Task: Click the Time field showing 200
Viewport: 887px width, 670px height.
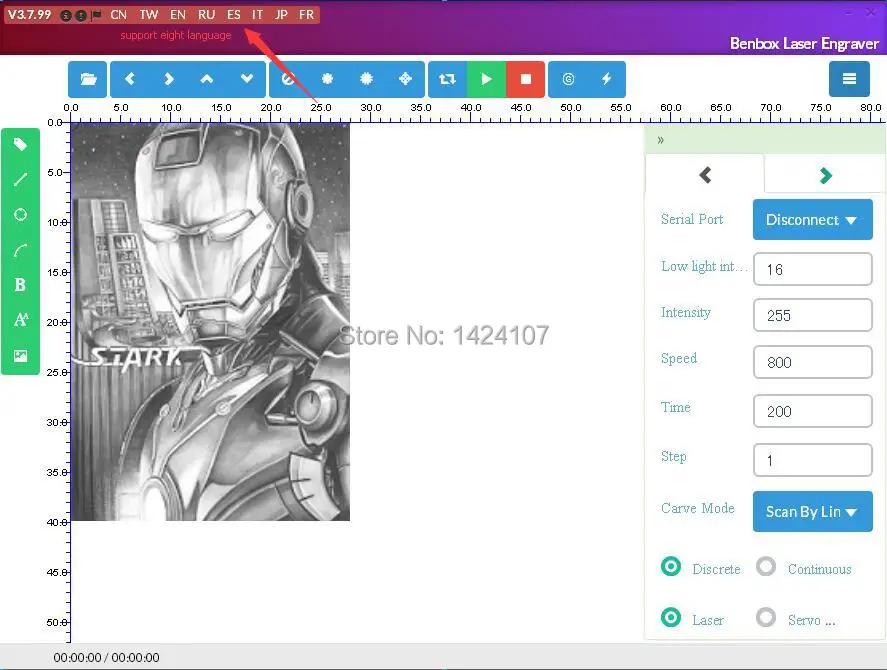Action: (x=812, y=411)
